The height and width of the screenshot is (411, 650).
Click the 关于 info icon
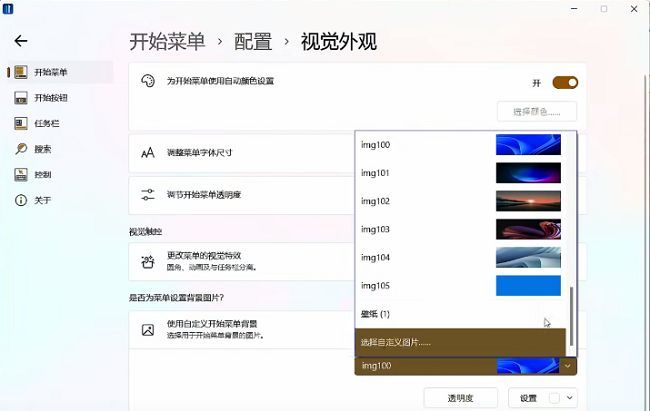pyautogui.click(x=21, y=200)
